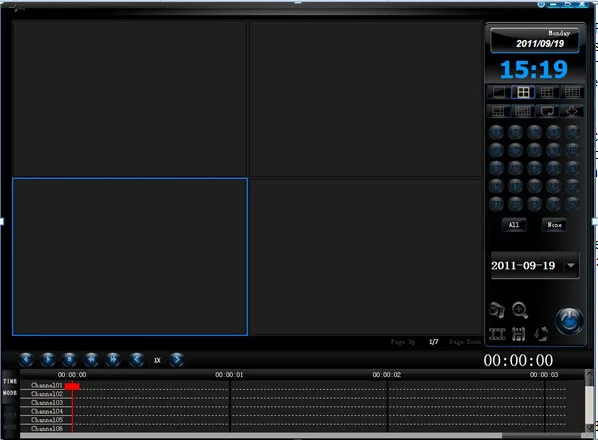The height and width of the screenshot is (440, 598).
Task: Toggle the full-screen monitor display icon
Action: [547, 111]
